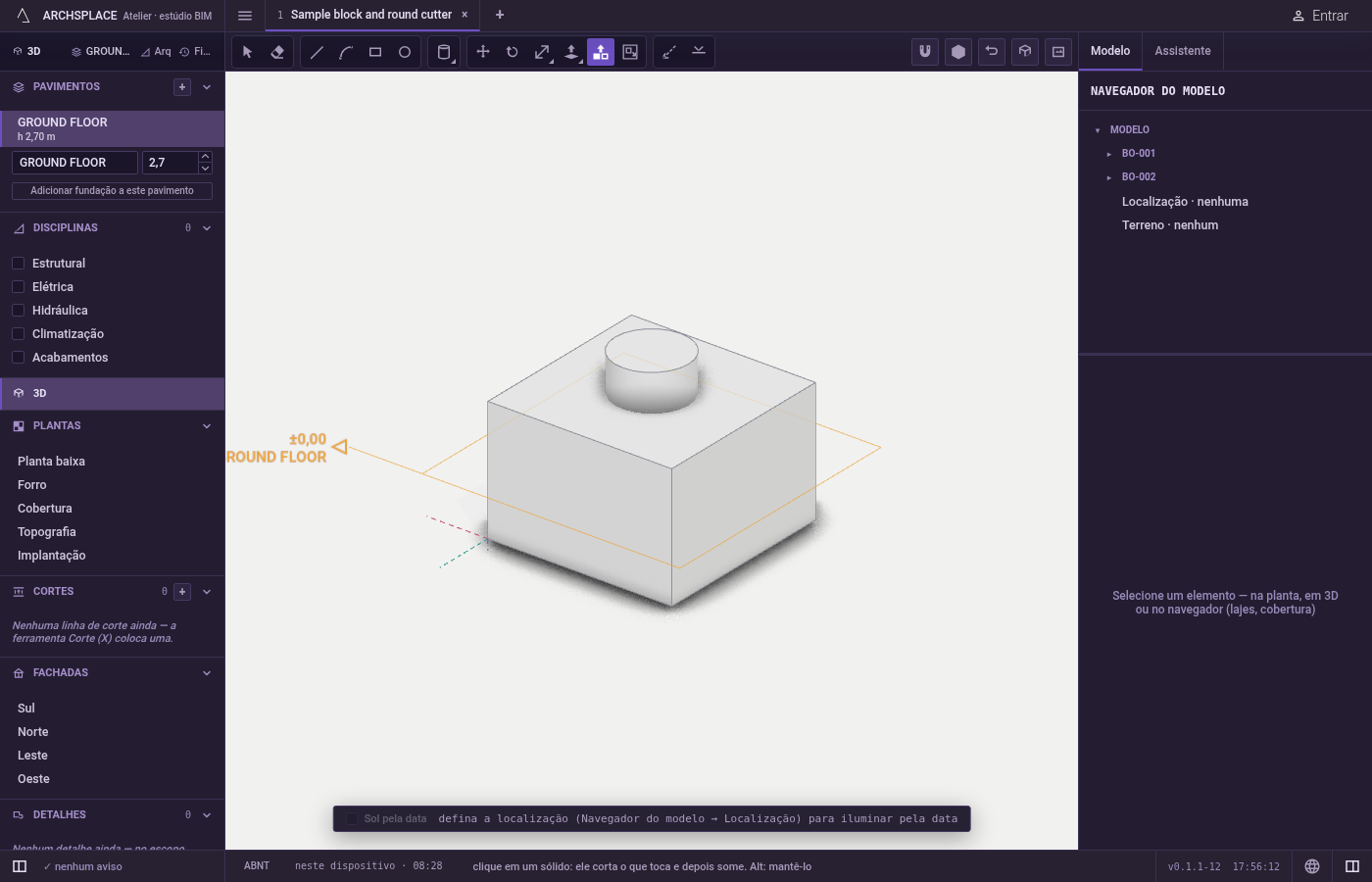Add a new pavimento with plus

182,87
